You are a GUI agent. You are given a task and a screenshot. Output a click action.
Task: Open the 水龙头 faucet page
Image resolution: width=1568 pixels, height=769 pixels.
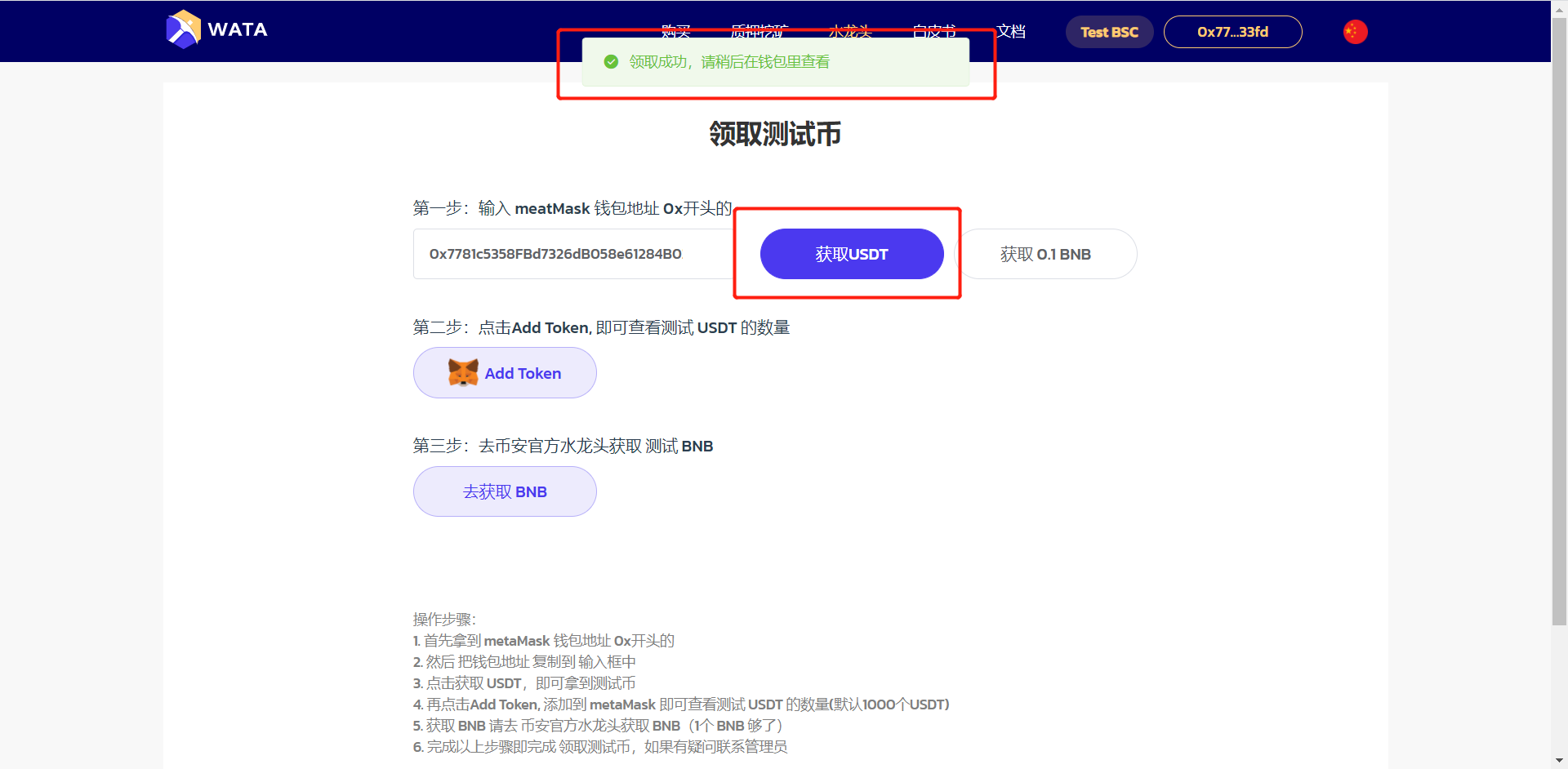(850, 33)
